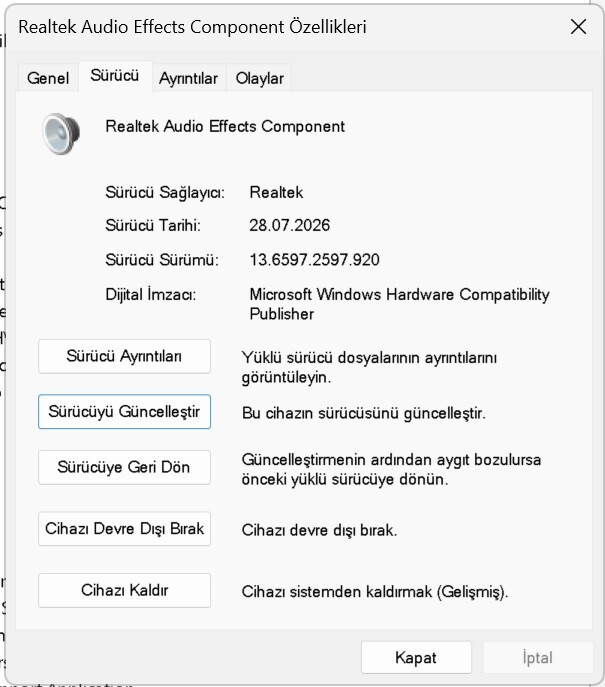Click the speaker device icon
605x687 pixels.
pos(61,134)
